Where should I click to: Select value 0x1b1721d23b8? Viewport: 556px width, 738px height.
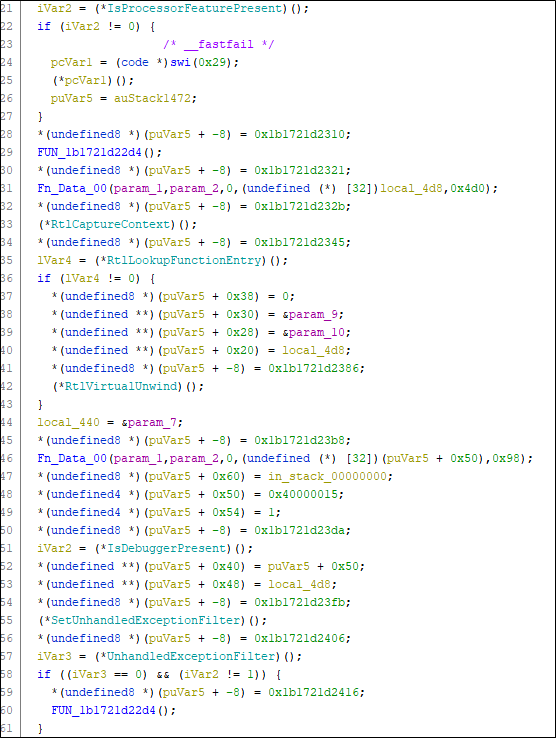point(299,440)
